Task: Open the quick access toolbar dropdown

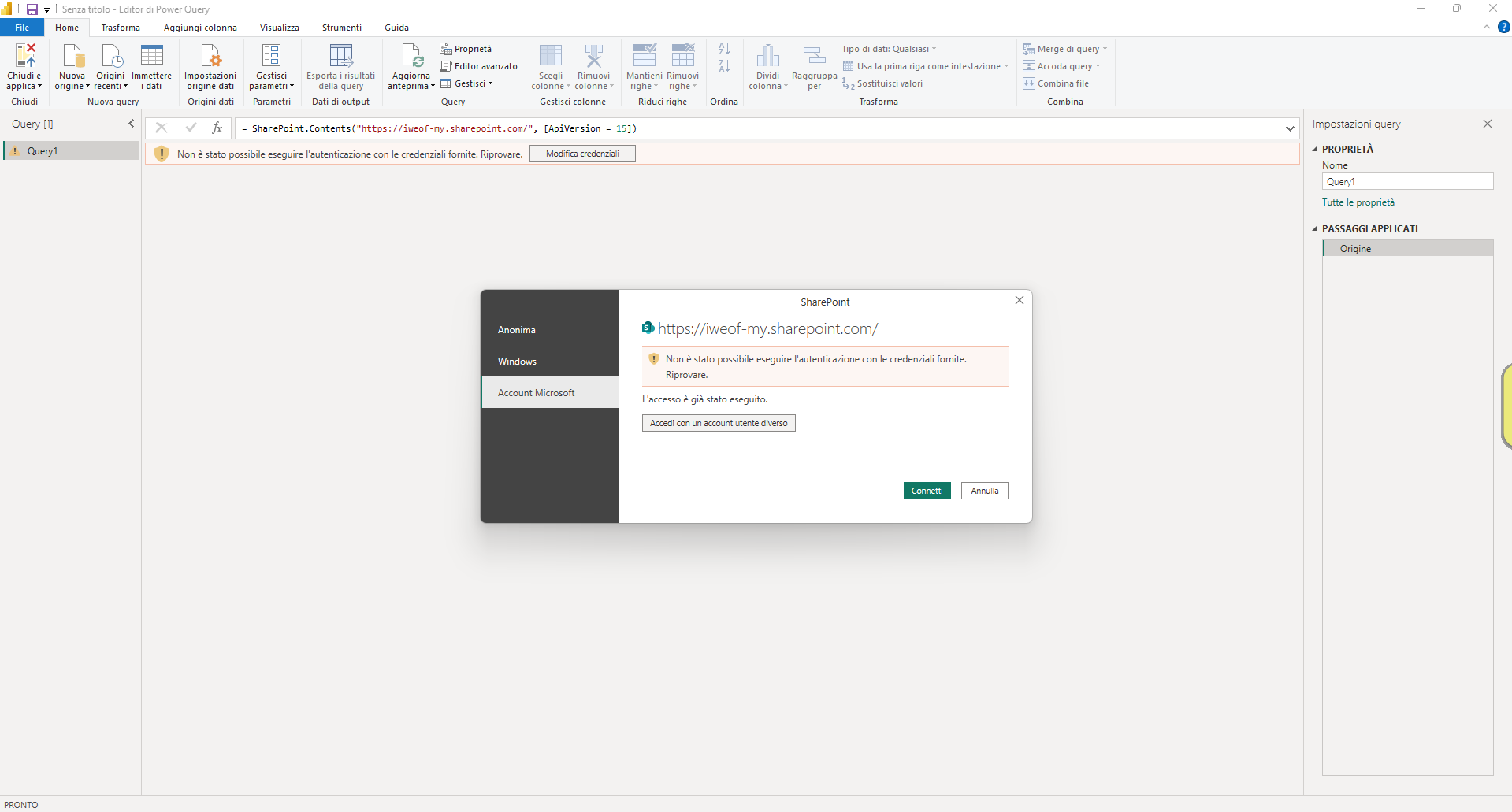Action: point(47,10)
